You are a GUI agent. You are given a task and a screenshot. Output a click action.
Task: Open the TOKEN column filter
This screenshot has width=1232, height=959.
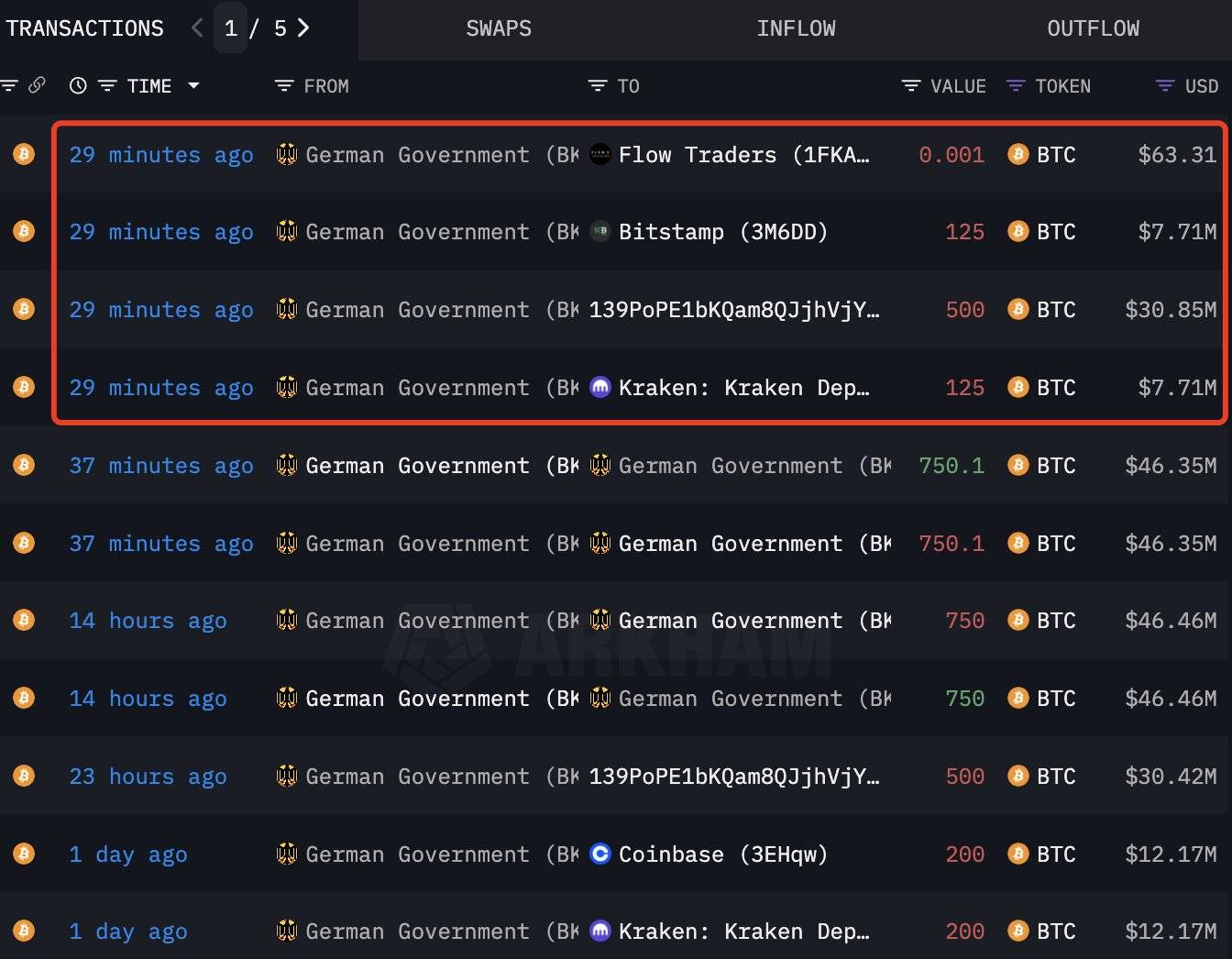tap(1016, 85)
